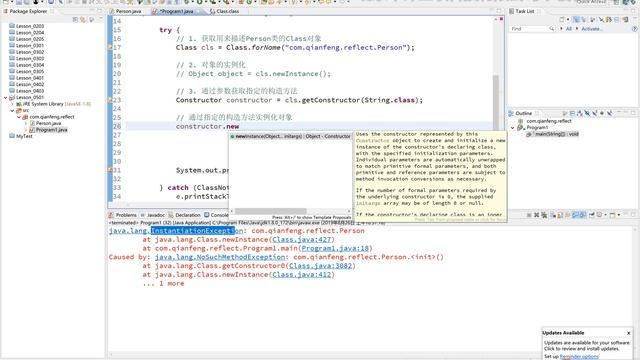Open the Javadoc tab
Screen dimensions: 640x360
point(152,215)
